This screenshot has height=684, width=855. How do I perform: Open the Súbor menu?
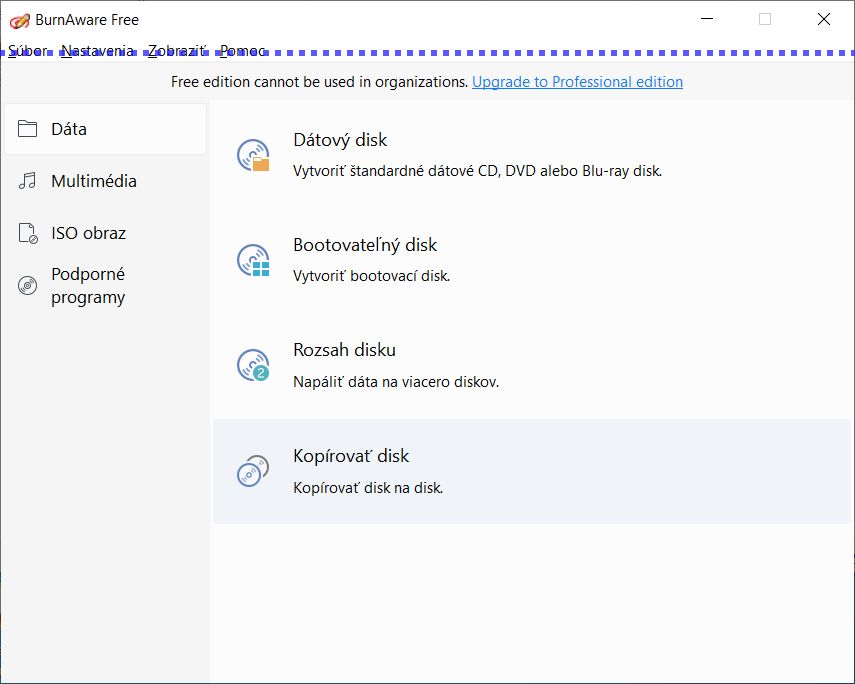27,51
